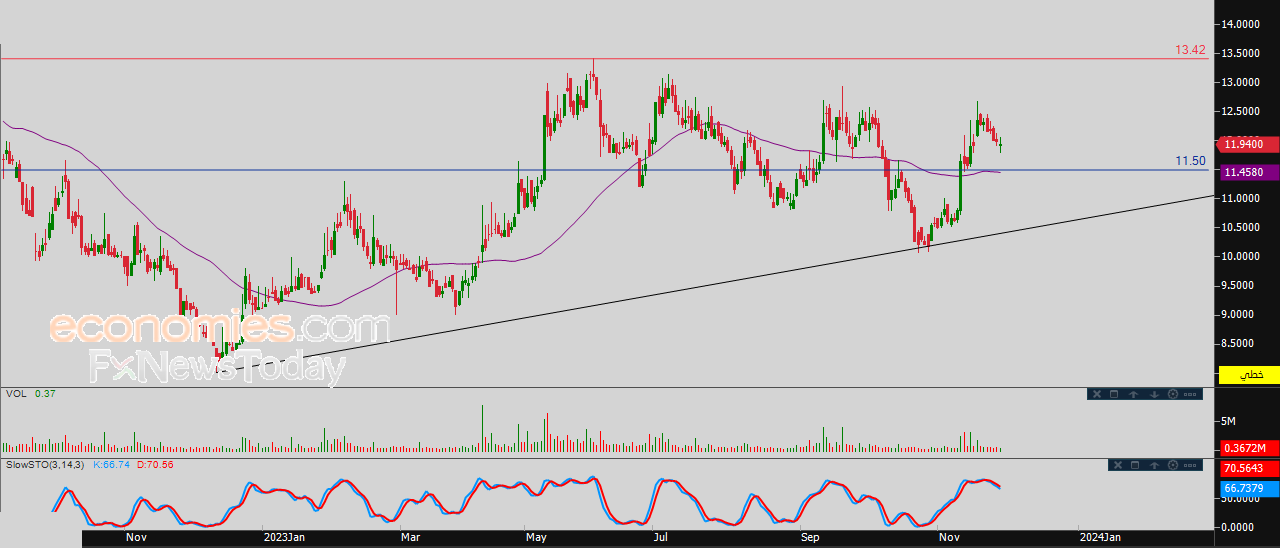This screenshot has height=548, width=1280.
Task: Maximize the VOL indicator panel
Action: point(1114,394)
